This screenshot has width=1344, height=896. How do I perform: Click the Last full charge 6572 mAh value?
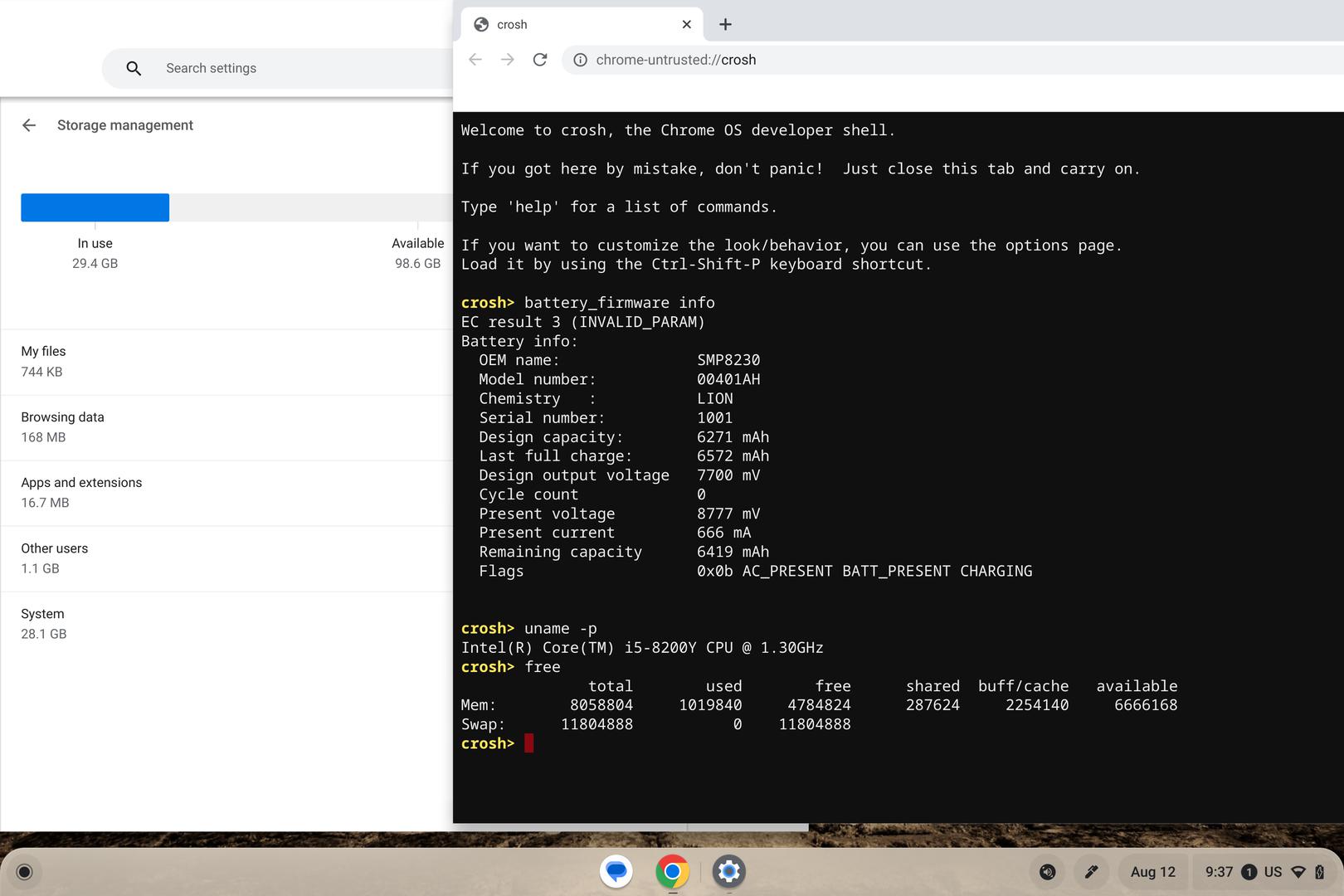point(733,456)
